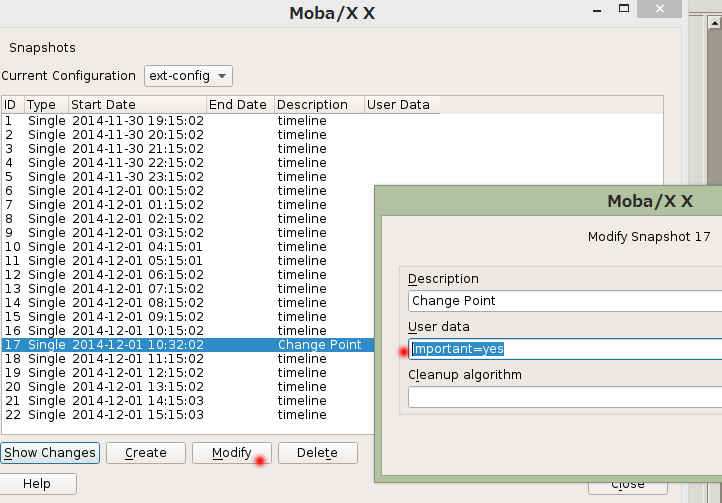Sort by the ID column header
Viewport: 722px width, 503px height.
pyautogui.click(x=12, y=105)
